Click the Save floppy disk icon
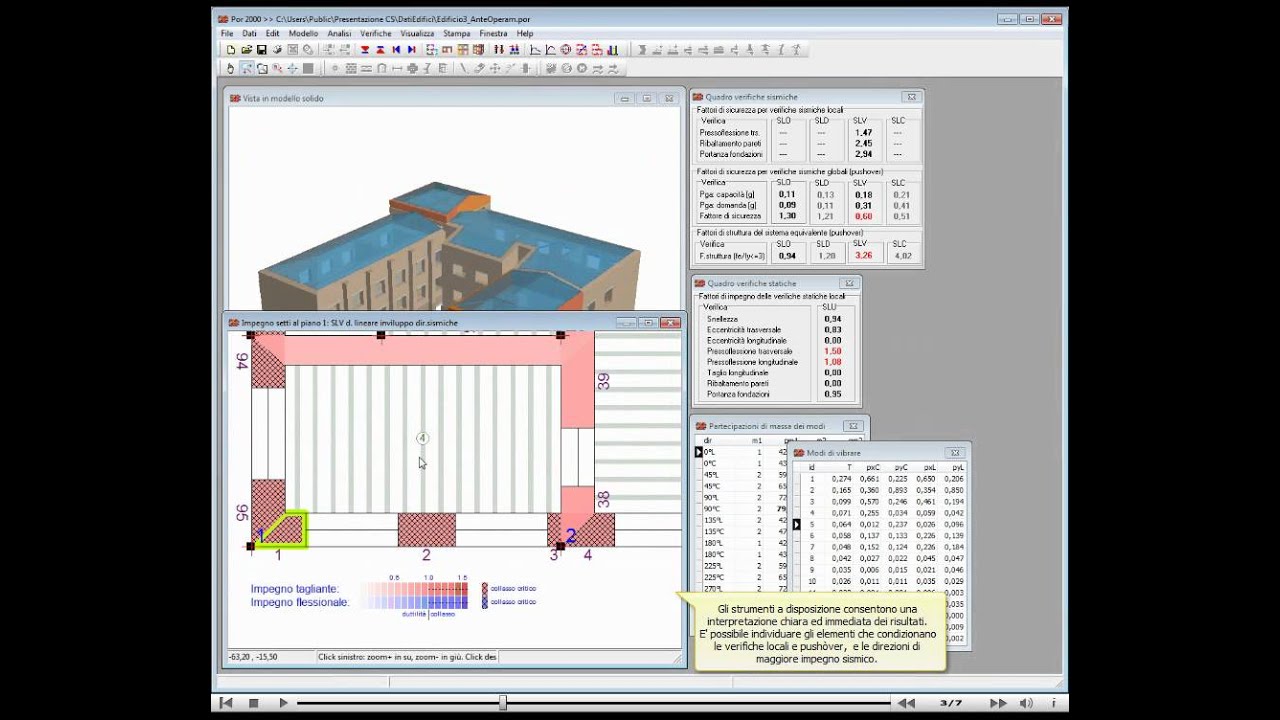 [262, 50]
